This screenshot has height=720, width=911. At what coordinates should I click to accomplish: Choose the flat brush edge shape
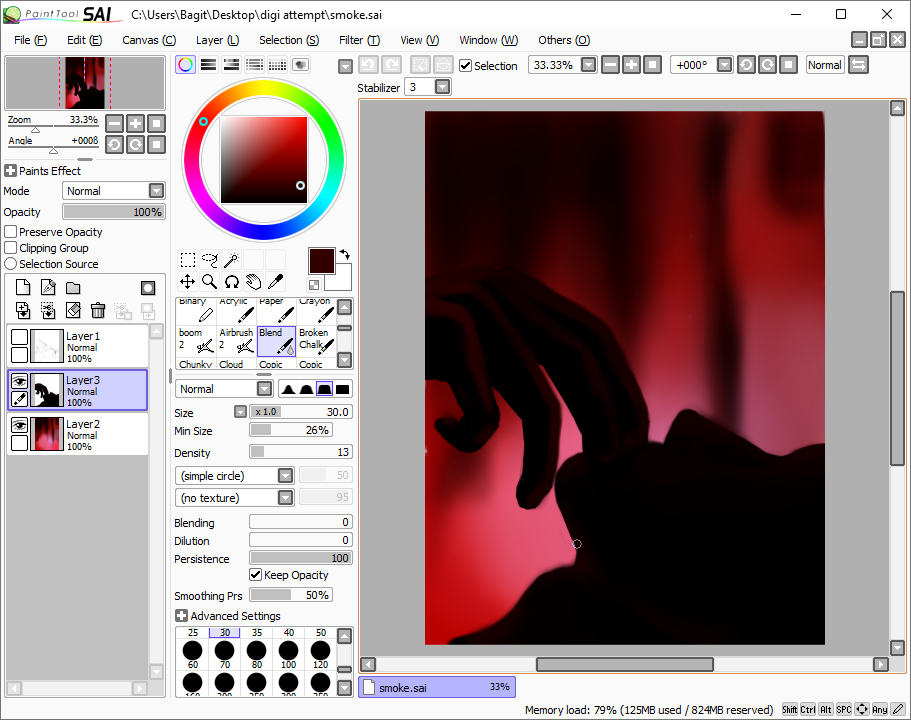coord(342,389)
